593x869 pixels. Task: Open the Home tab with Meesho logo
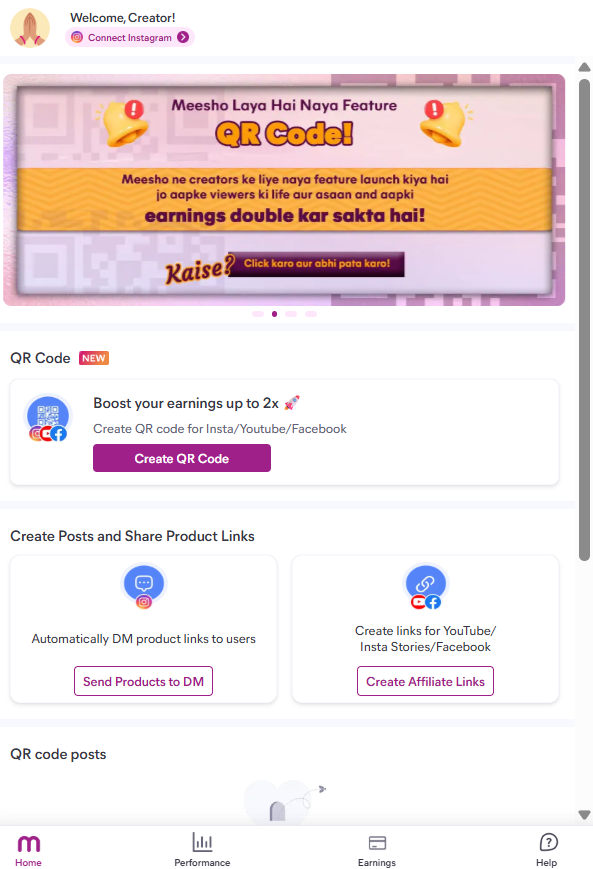pyautogui.click(x=28, y=850)
